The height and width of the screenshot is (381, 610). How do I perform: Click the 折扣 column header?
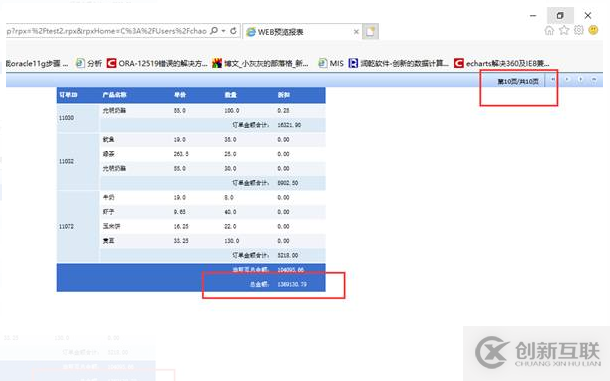click(x=284, y=95)
